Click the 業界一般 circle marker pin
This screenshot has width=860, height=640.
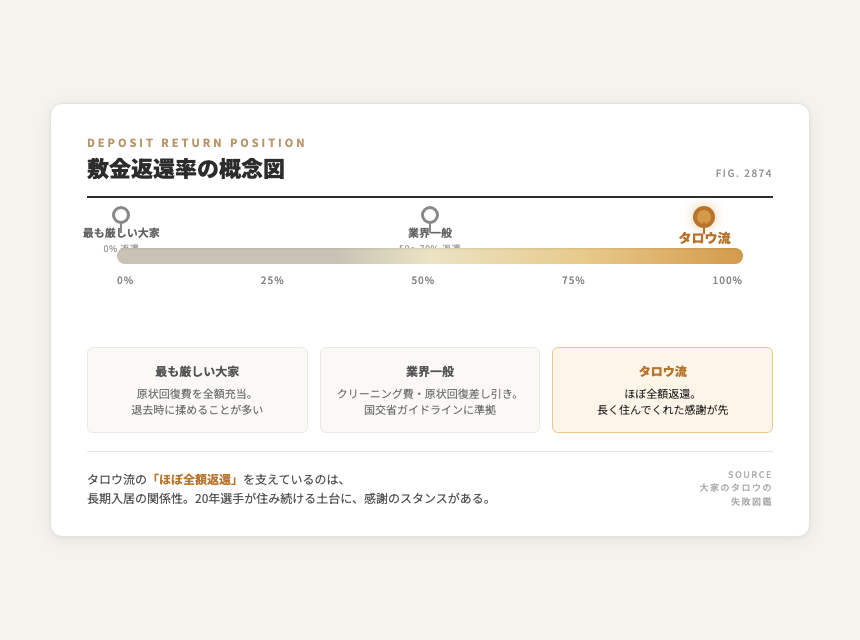click(x=430, y=215)
